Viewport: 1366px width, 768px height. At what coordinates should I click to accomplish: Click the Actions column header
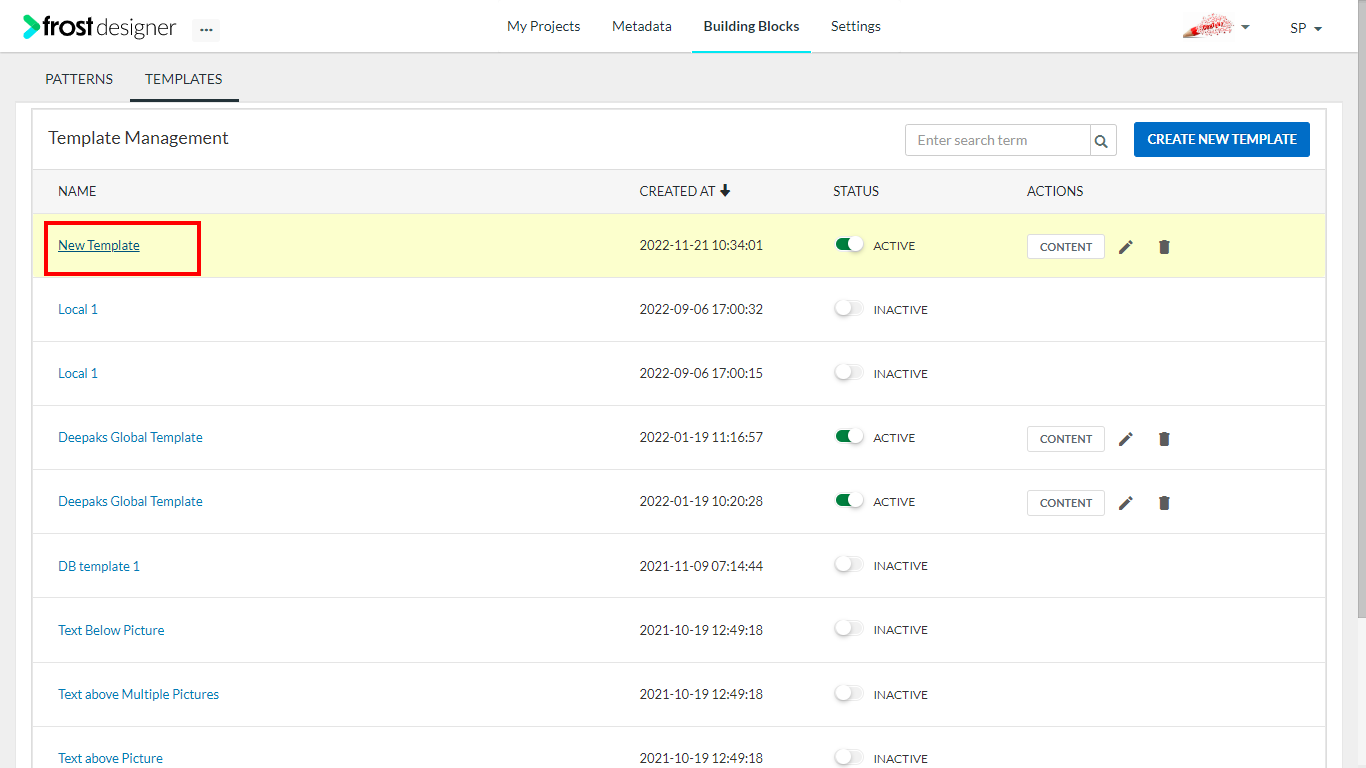coord(1055,191)
